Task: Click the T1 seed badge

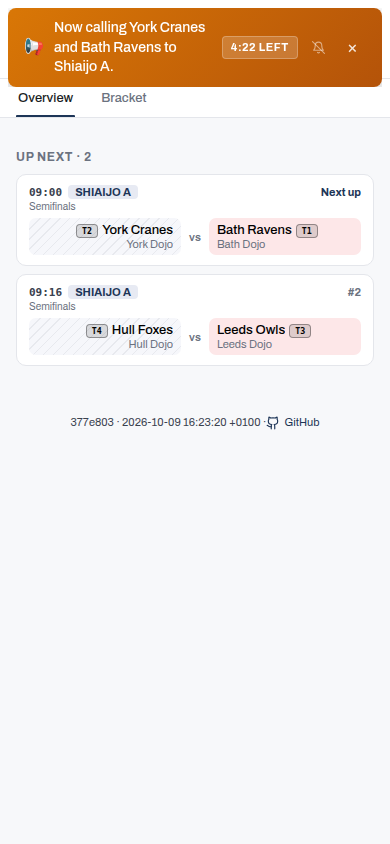Action: (307, 231)
